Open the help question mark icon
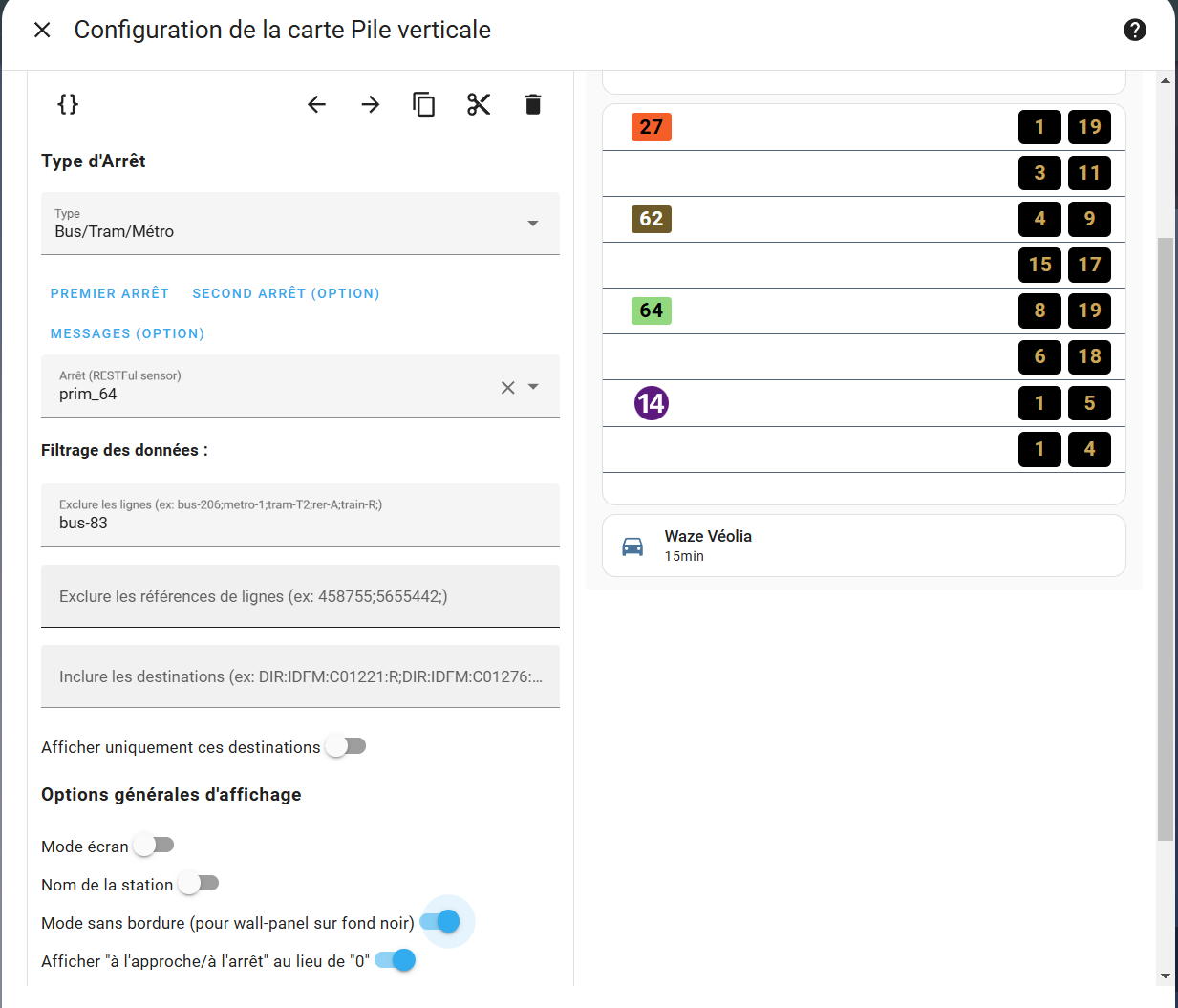Screen dimensions: 1178x1008 click(x=1134, y=30)
